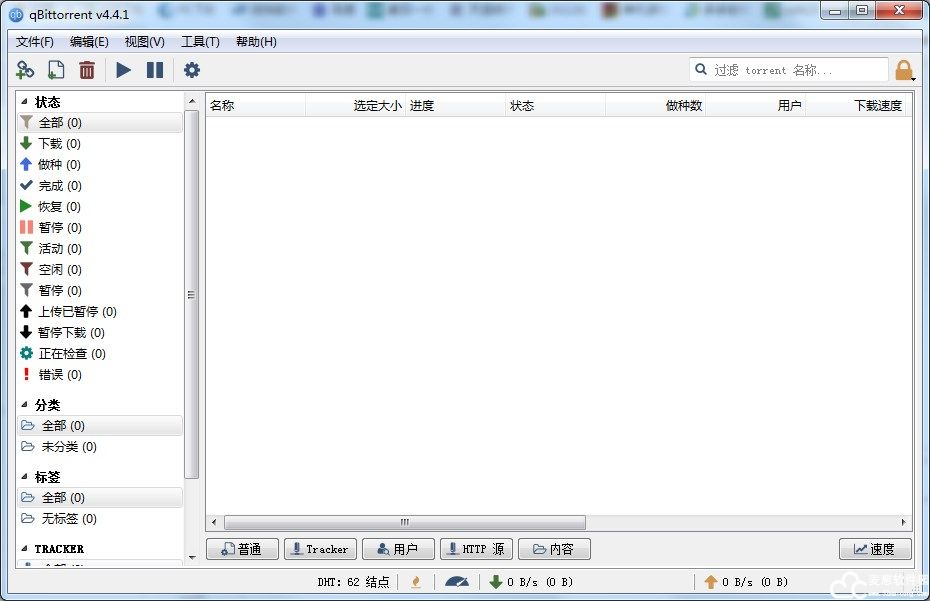Screen dimensions: 930x601
Task: Select the 未分类 (0) category
Action: pos(100,447)
